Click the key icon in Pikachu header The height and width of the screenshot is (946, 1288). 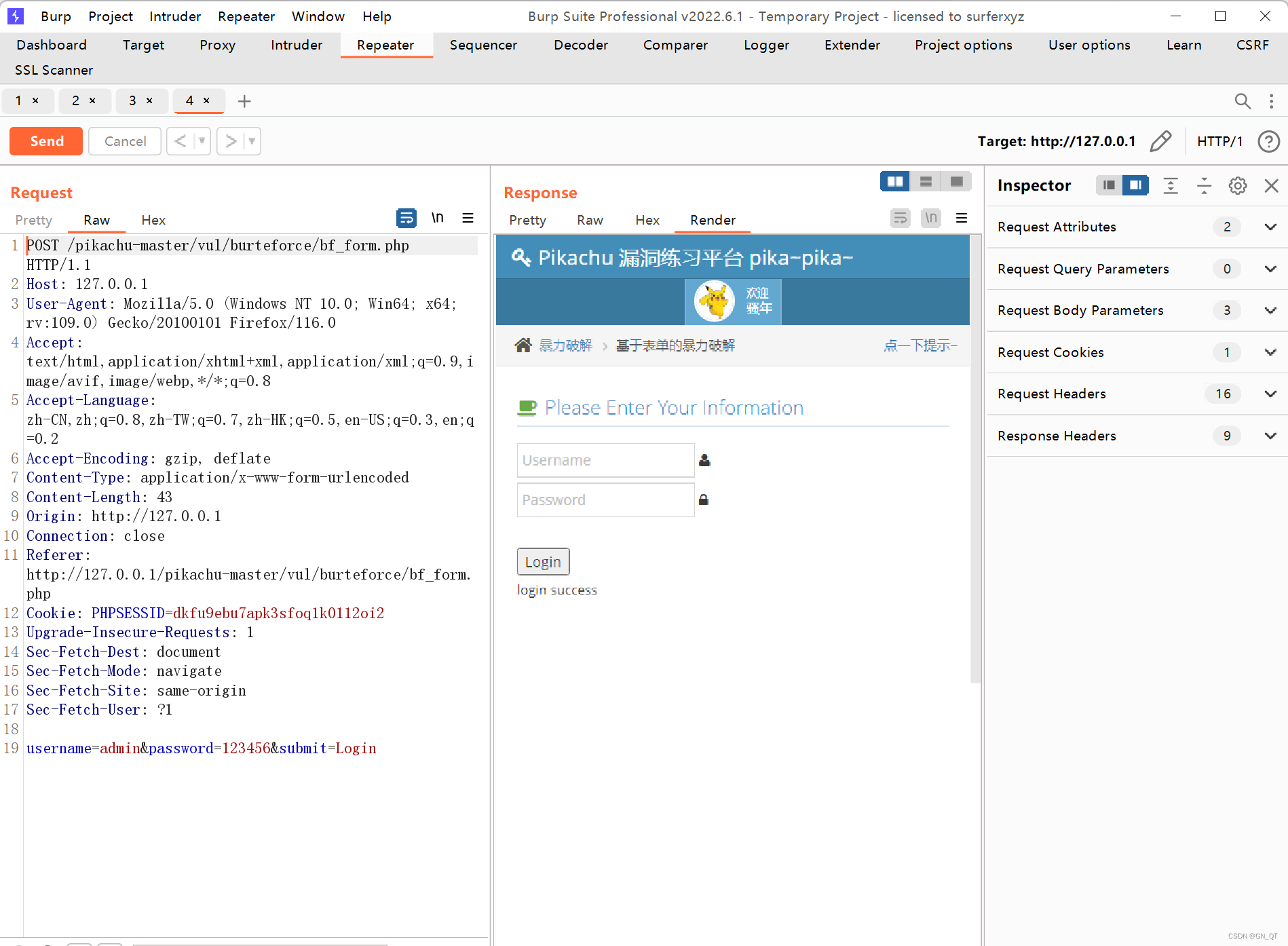point(520,257)
